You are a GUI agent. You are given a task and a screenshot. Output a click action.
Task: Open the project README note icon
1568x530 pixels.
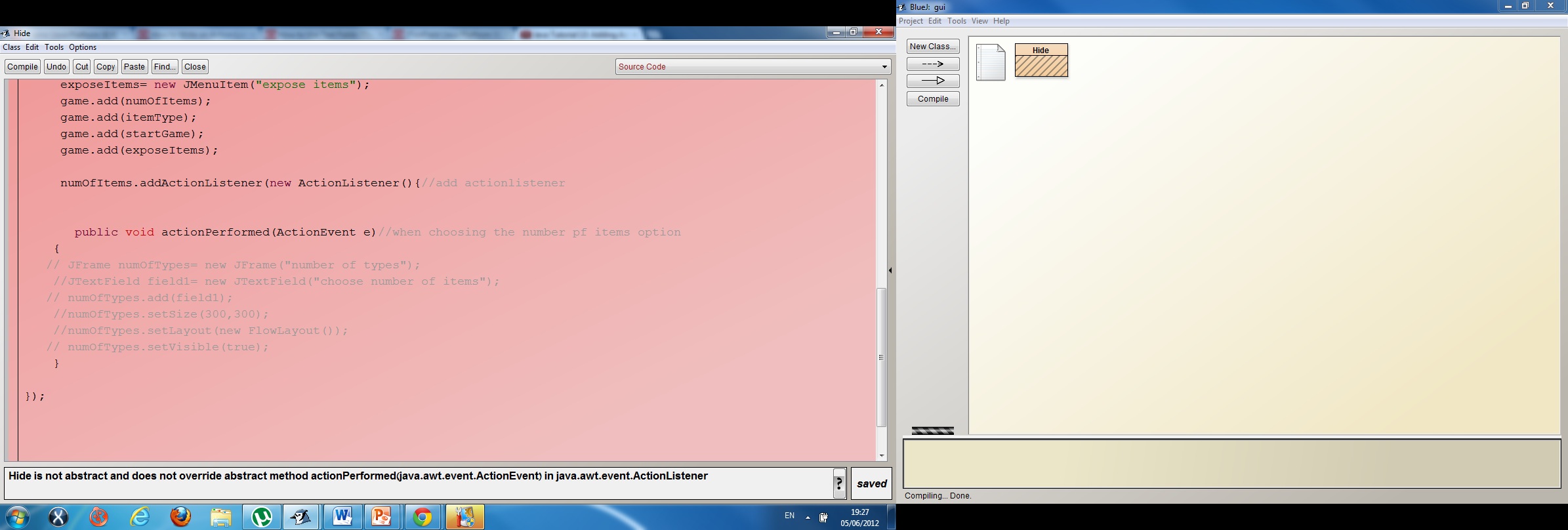990,62
